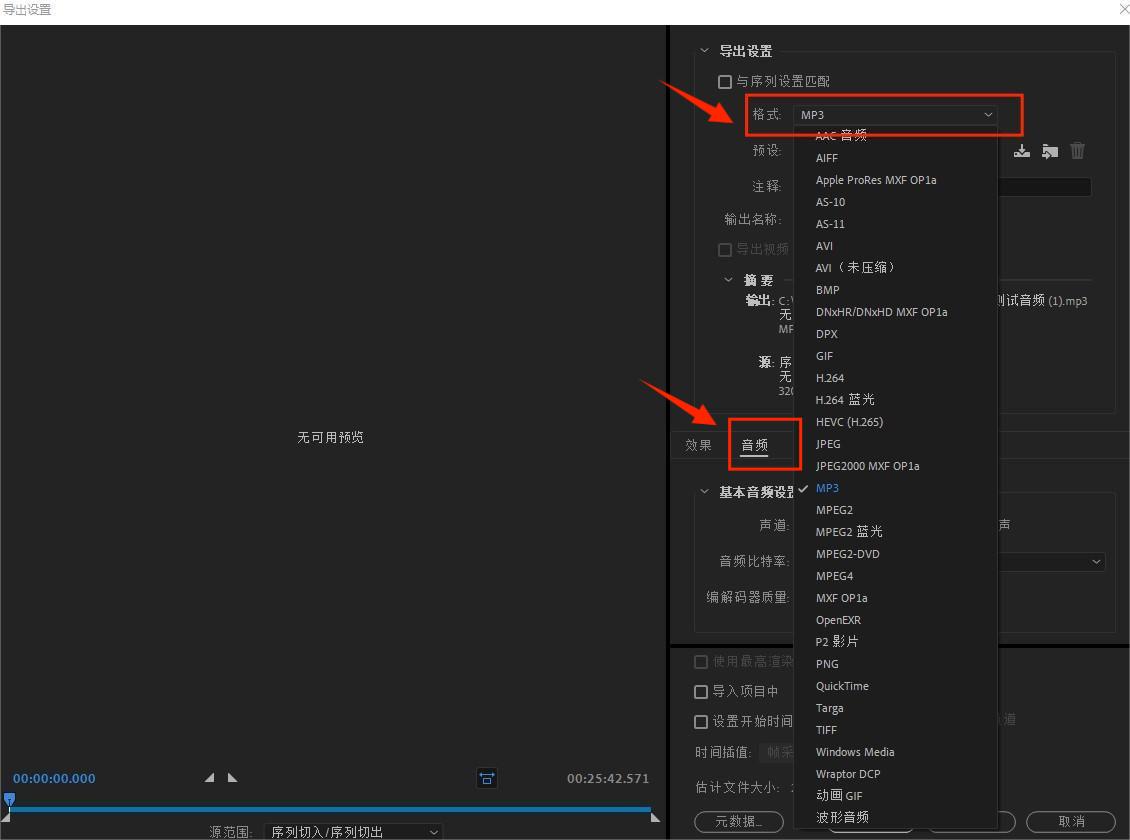Set the in point marker
The width and height of the screenshot is (1130, 840).
(x=209, y=777)
